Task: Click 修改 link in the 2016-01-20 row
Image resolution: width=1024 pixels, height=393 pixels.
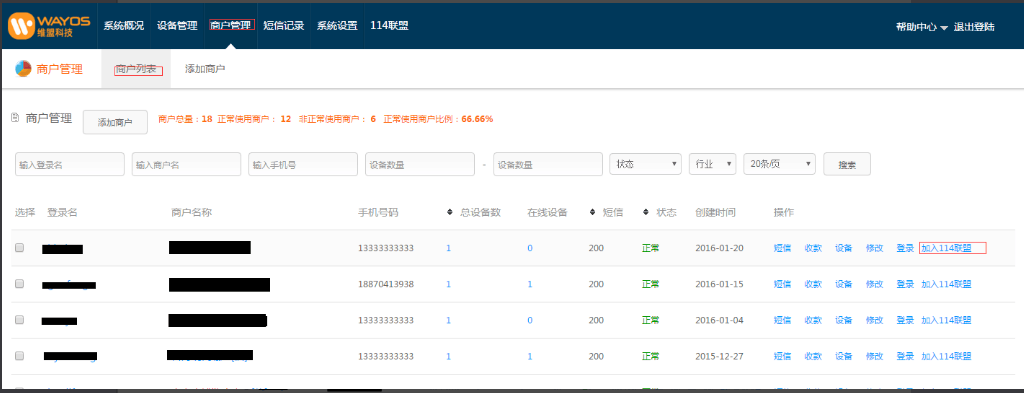Action: point(874,248)
